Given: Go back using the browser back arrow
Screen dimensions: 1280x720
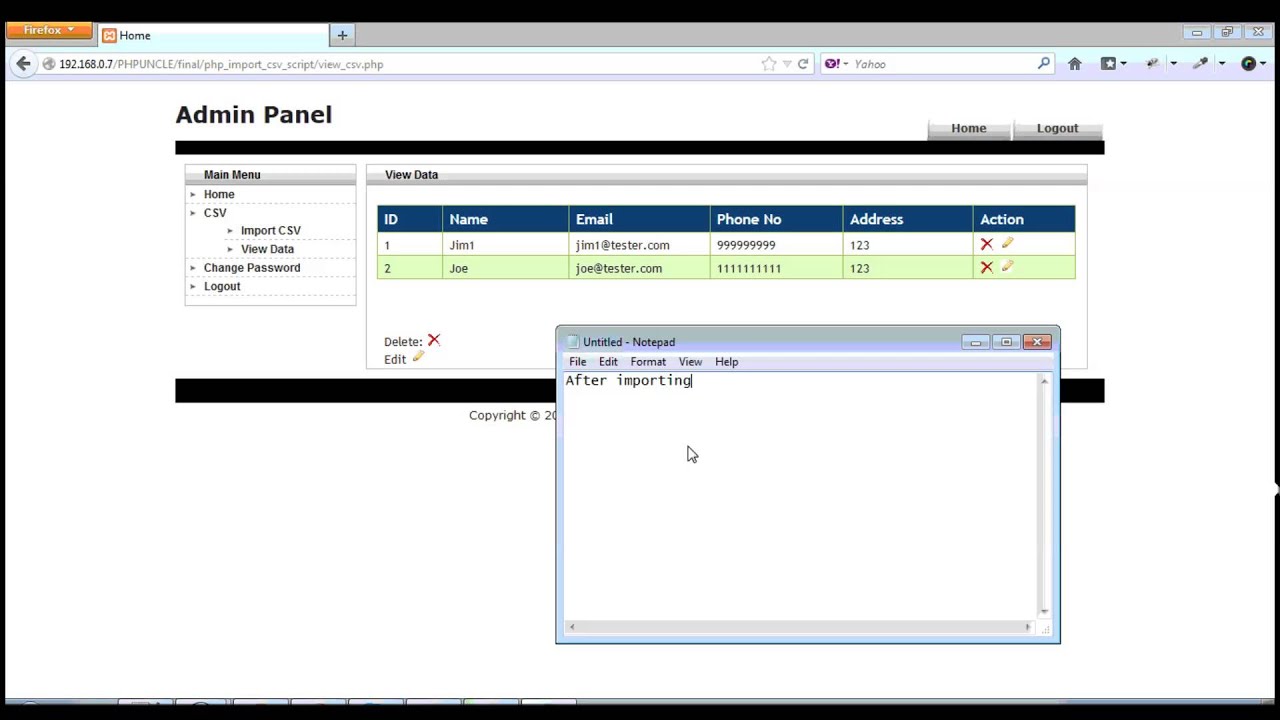Looking at the screenshot, I should 23,64.
